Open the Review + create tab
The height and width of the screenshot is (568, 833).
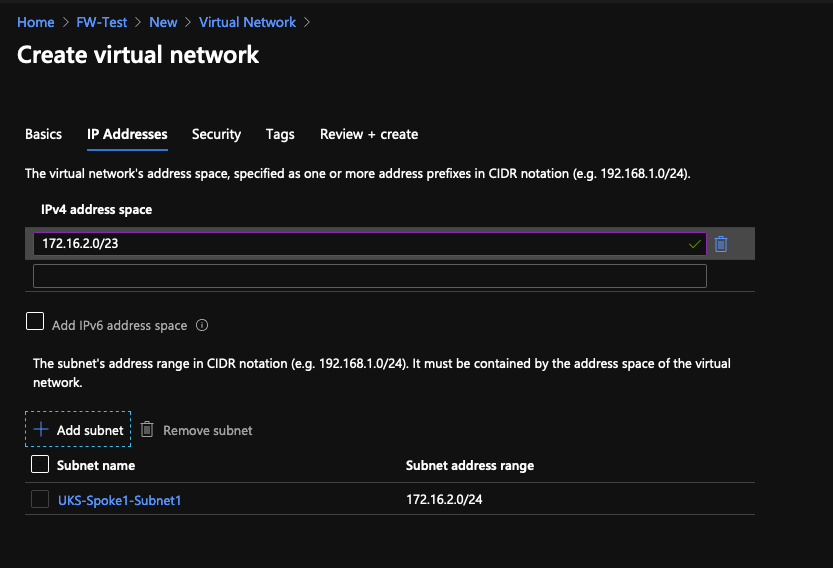point(369,134)
